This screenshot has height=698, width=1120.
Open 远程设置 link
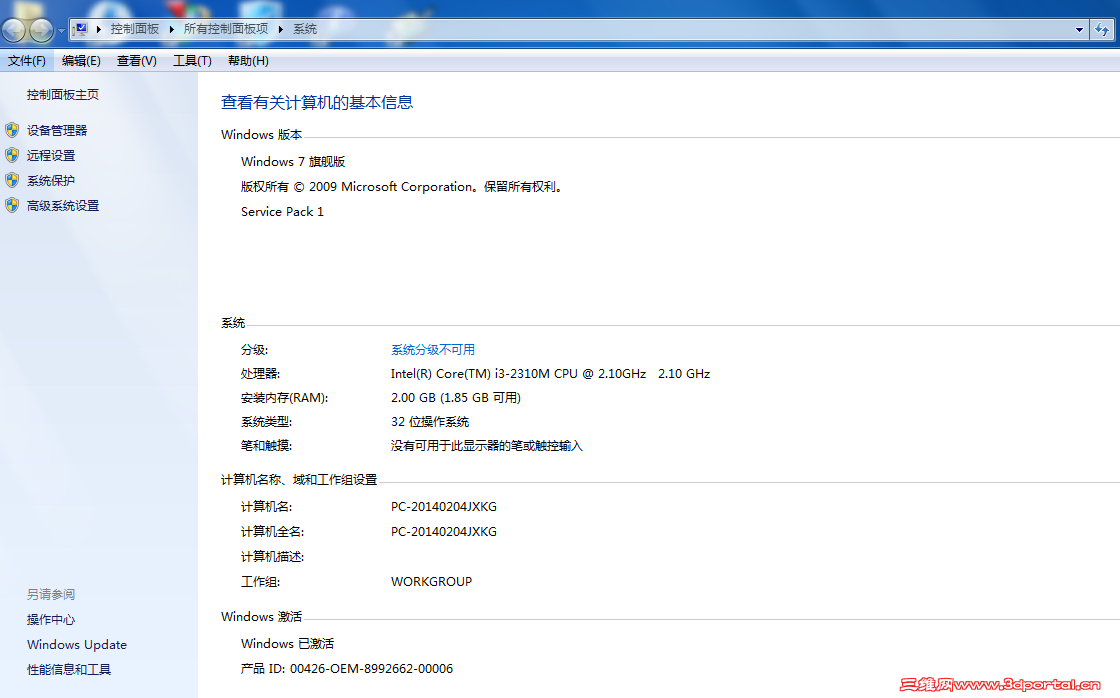(x=51, y=156)
